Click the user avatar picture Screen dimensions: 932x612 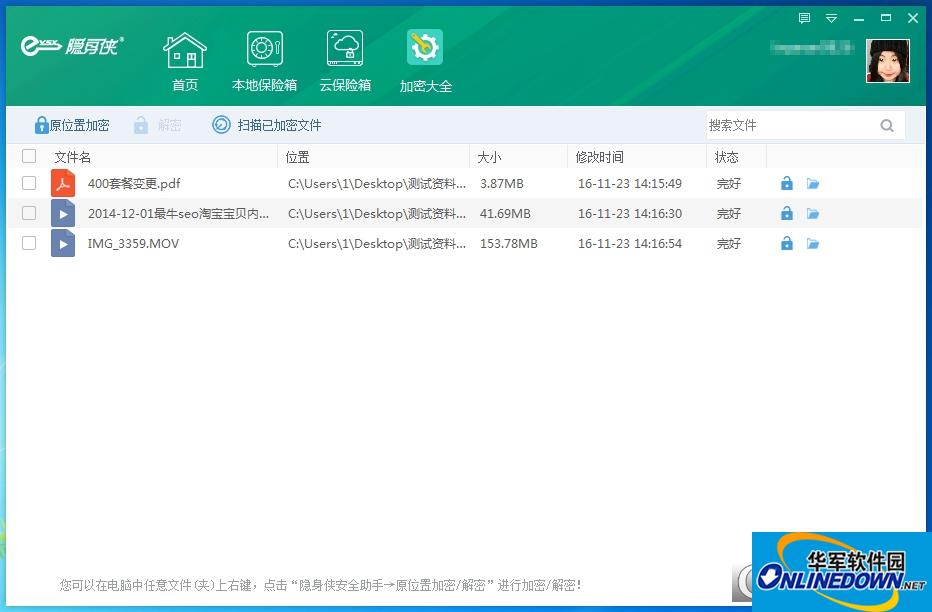click(x=887, y=61)
